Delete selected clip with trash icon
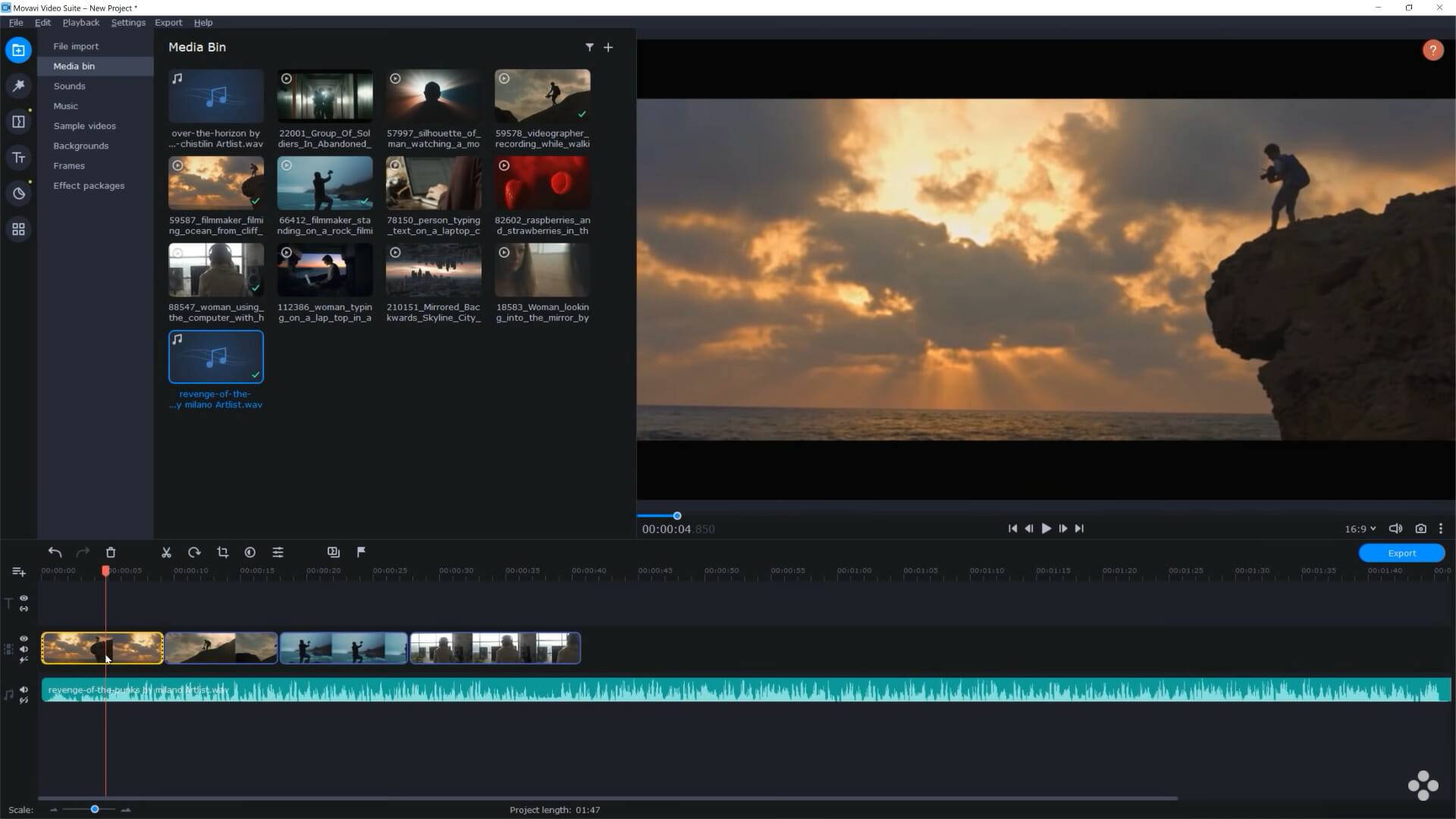This screenshot has width=1456, height=819. click(x=111, y=553)
